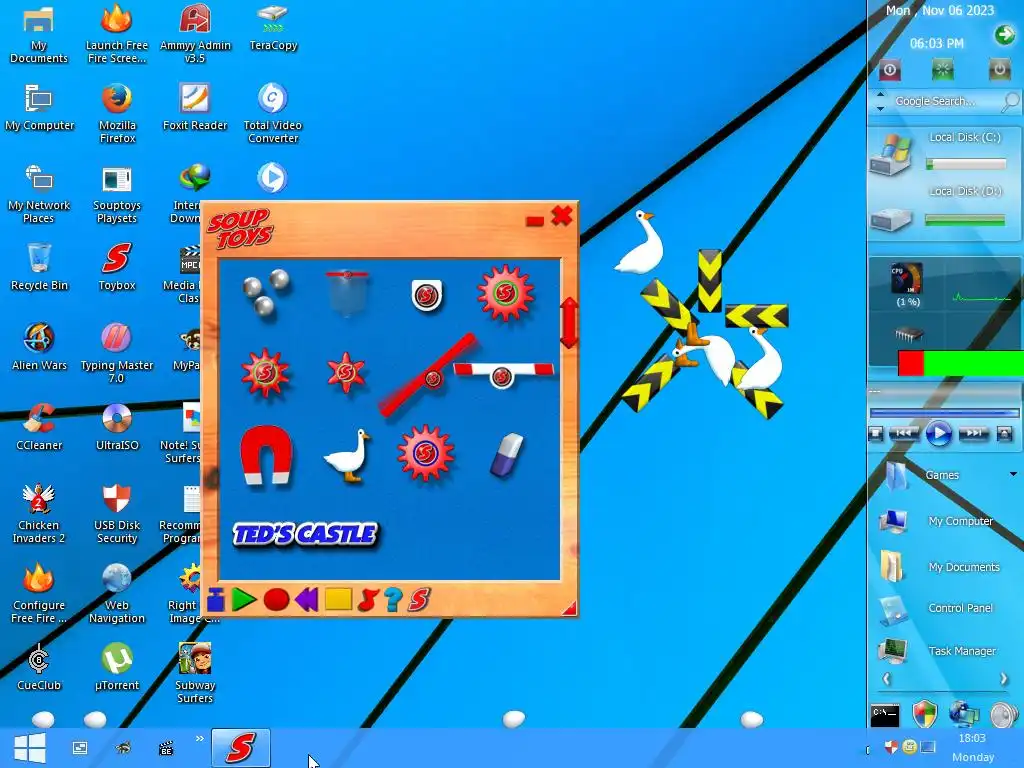Click the purple rewind arrows button

point(306,600)
